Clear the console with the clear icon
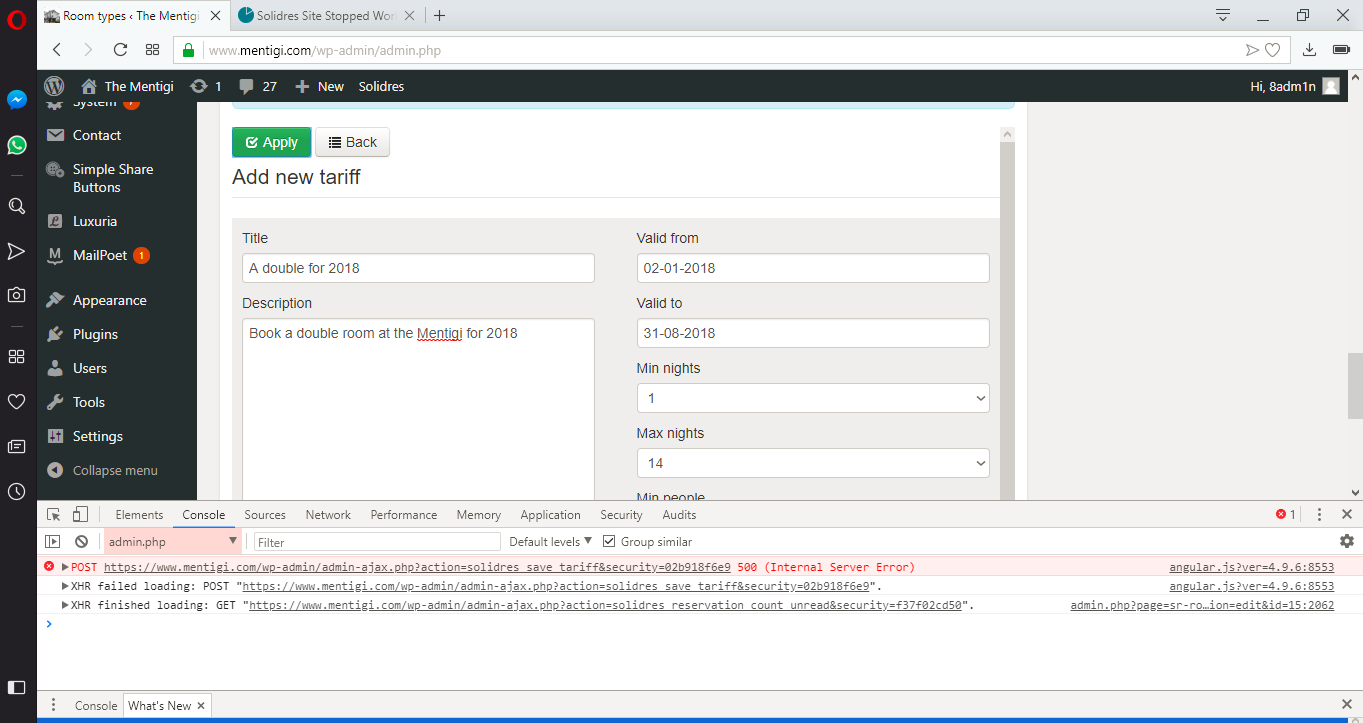This screenshot has height=723, width=1363. coord(81,541)
